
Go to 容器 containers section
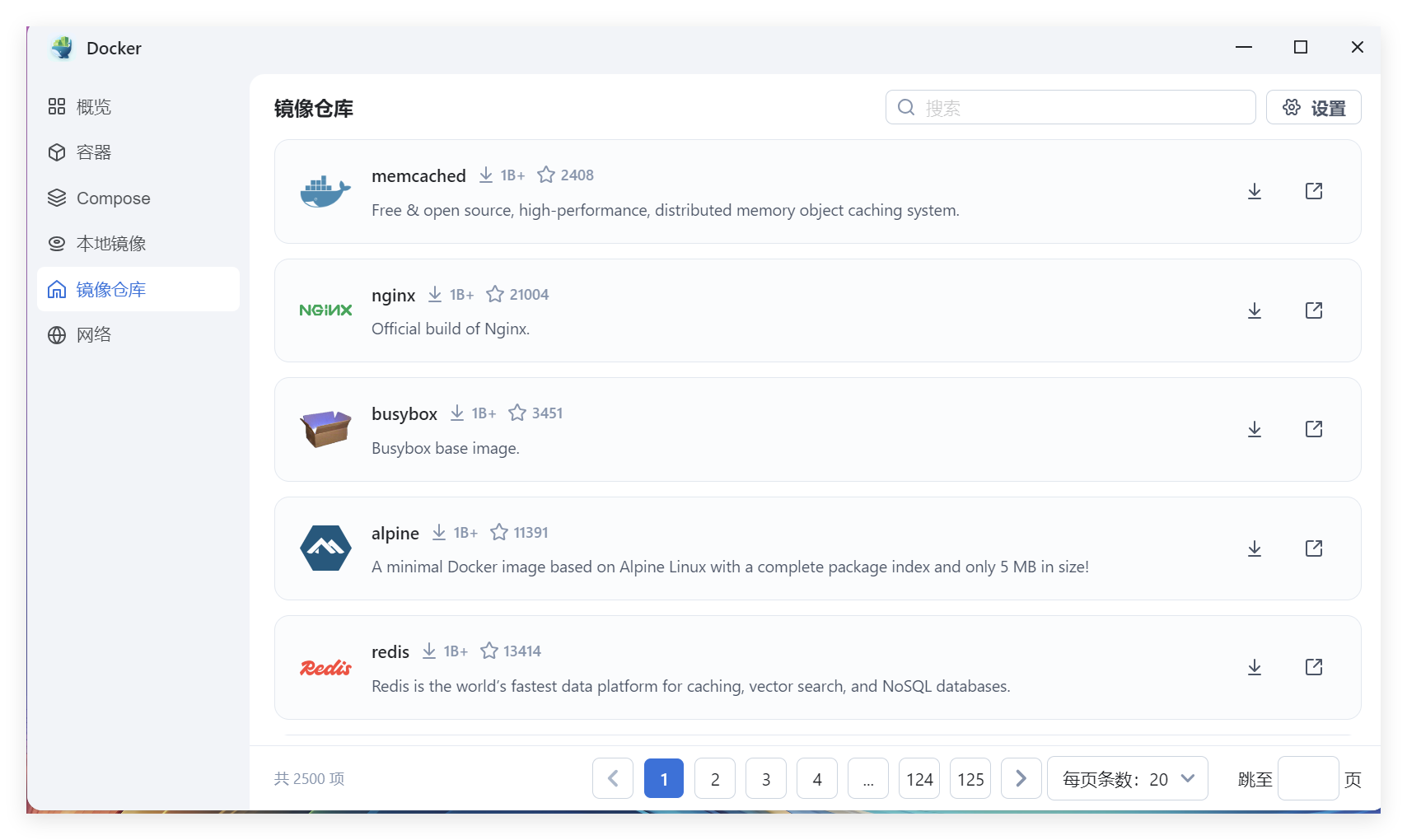click(x=138, y=152)
